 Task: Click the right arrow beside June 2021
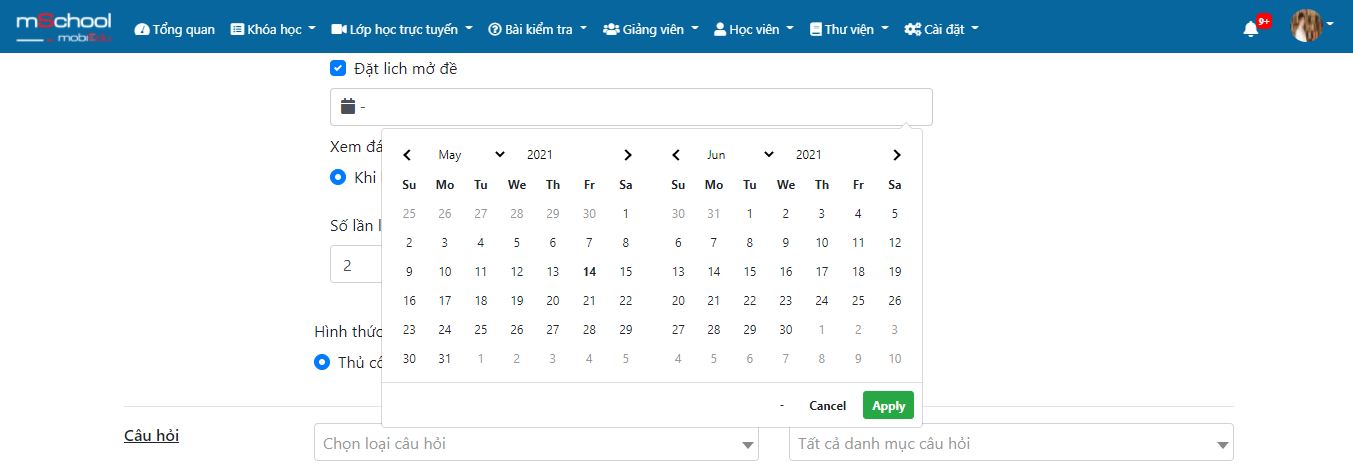896,155
